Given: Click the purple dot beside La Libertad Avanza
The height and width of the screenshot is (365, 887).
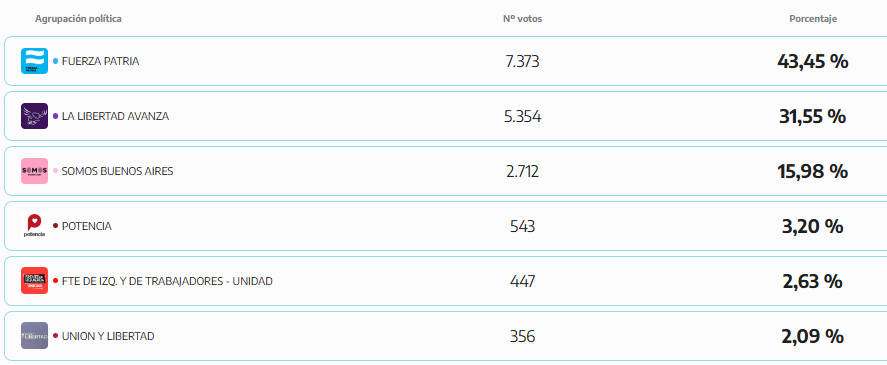Looking at the screenshot, I should tap(55, 116).
